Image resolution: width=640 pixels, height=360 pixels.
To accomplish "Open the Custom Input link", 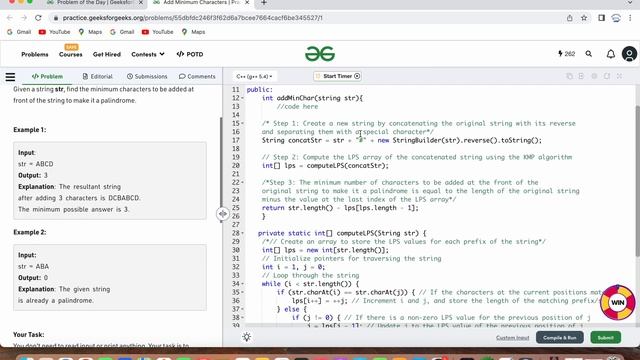I will point(513,338).
